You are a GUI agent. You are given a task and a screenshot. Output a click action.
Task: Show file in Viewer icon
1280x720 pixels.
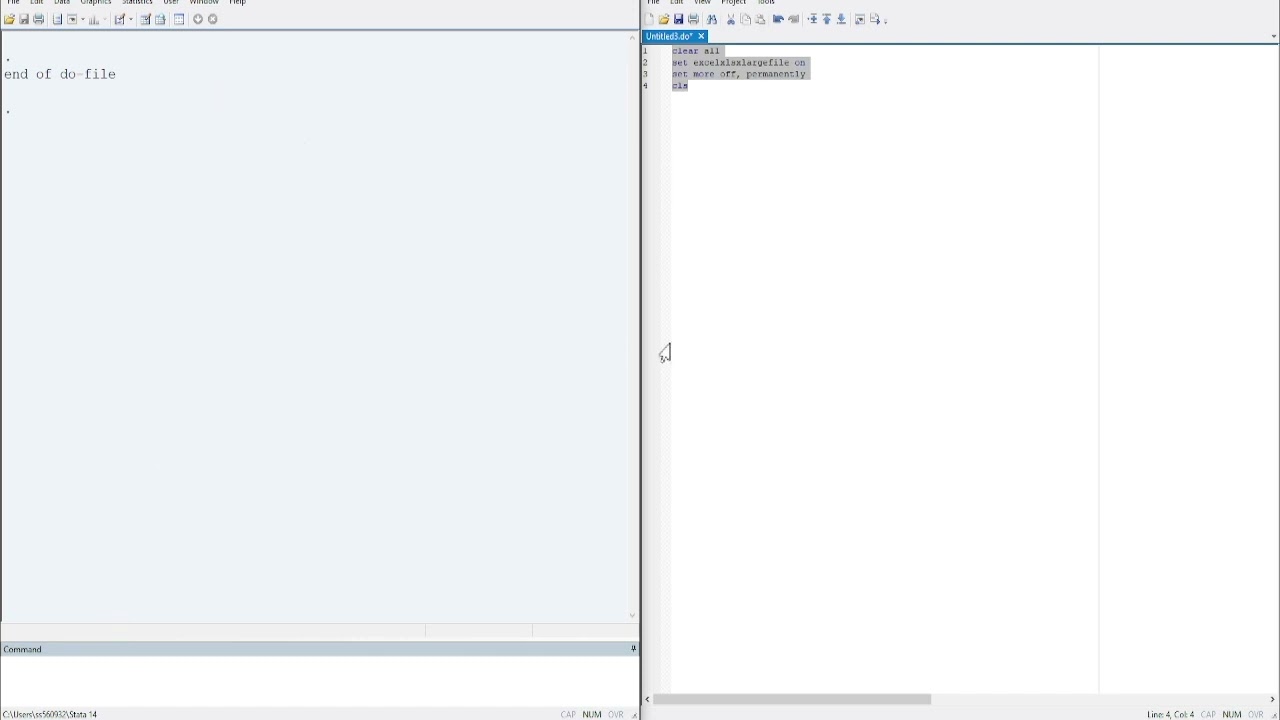(x=860, y=19)
